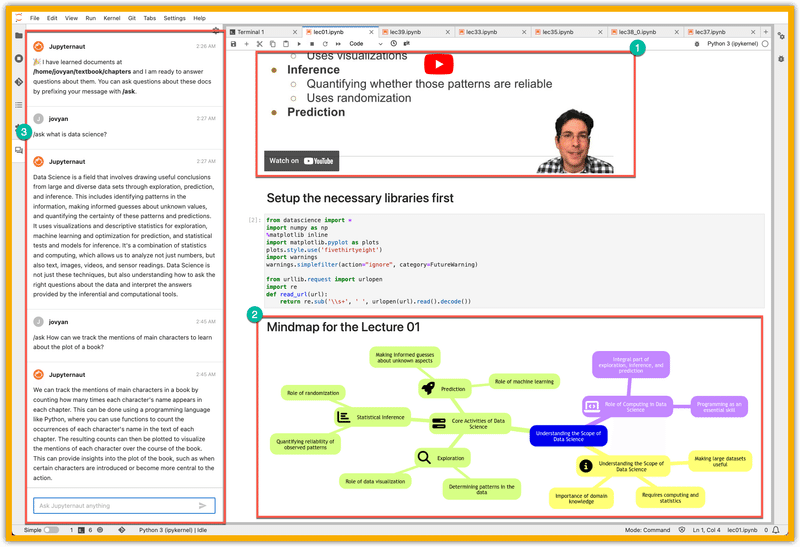Screen dimensions: 800x547
Task: Click the gear-like icon left of Python 3 (ipykernel)
Action: click(x=697, y=44)
